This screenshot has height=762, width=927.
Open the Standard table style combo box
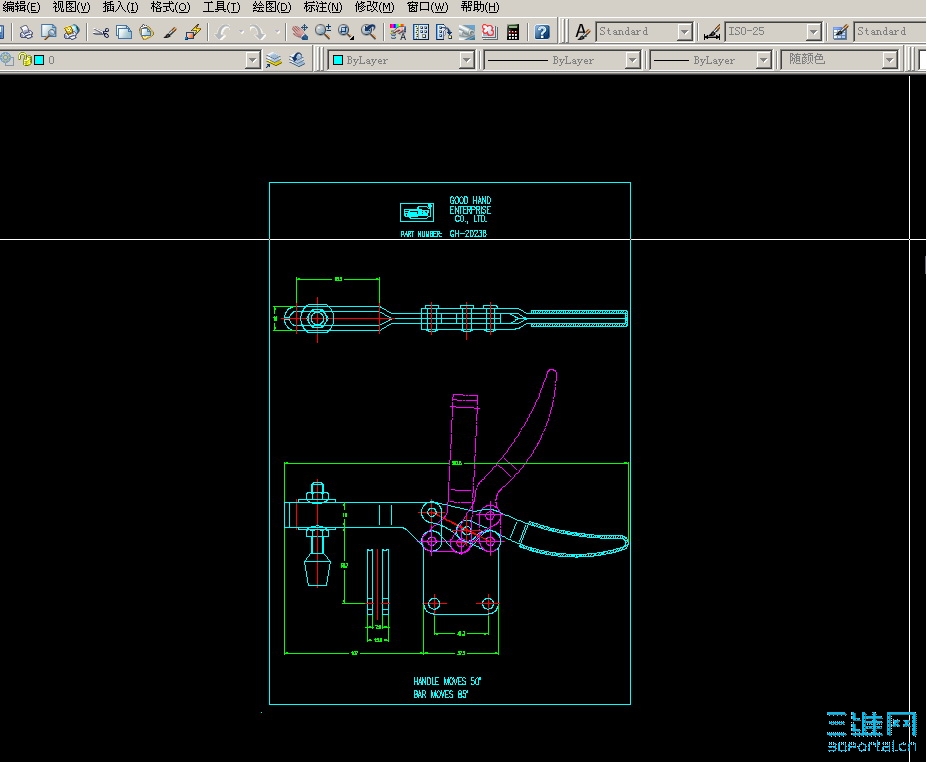tap(890, 32)
